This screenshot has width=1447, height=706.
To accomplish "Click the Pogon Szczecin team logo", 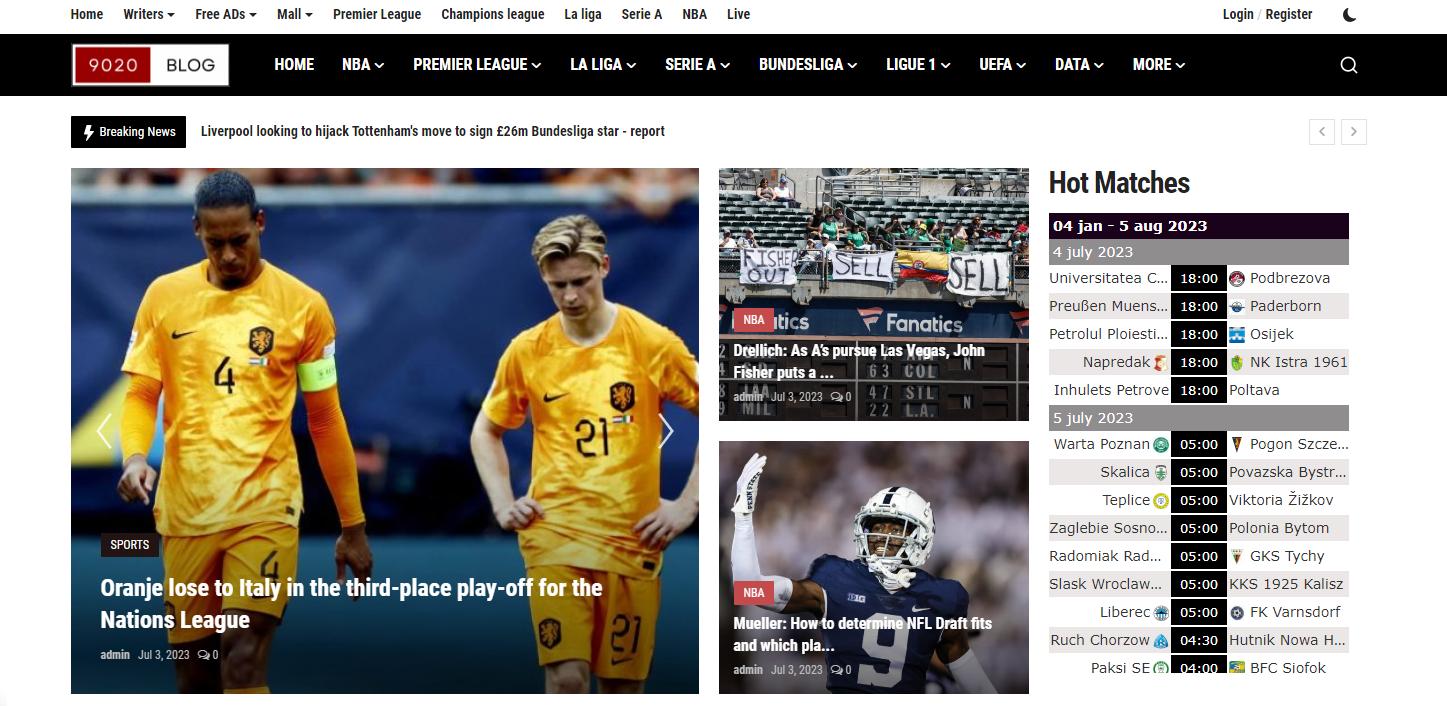I will tap(1237, 444).
